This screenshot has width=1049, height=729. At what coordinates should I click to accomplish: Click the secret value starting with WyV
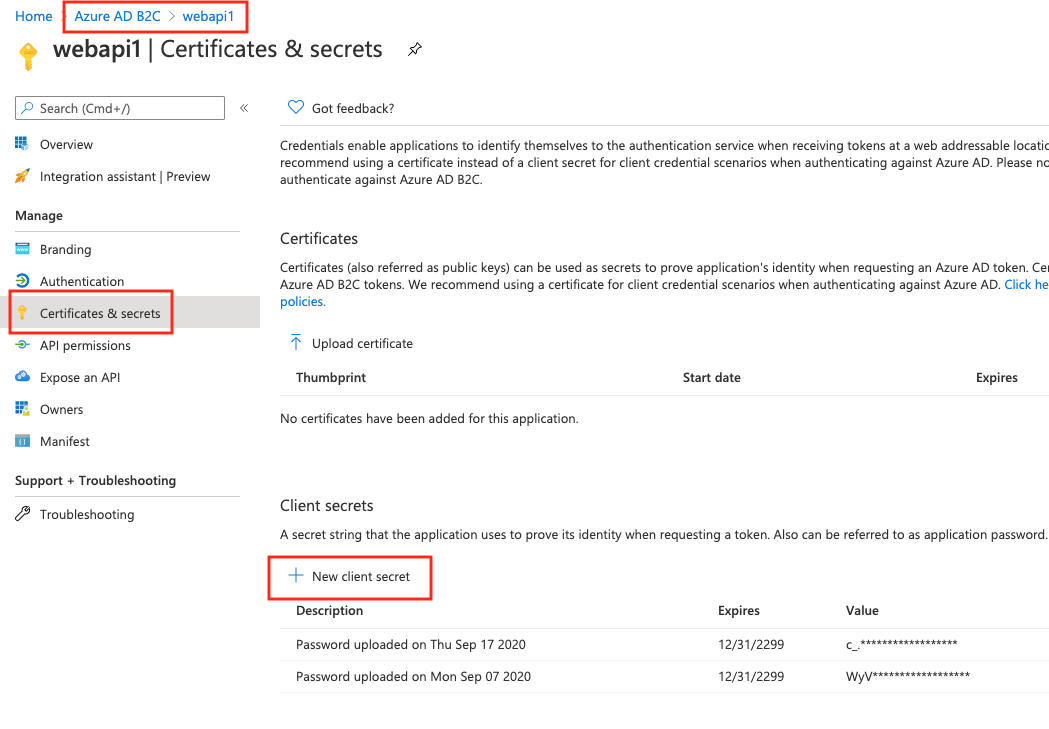[x=907, y=676]
